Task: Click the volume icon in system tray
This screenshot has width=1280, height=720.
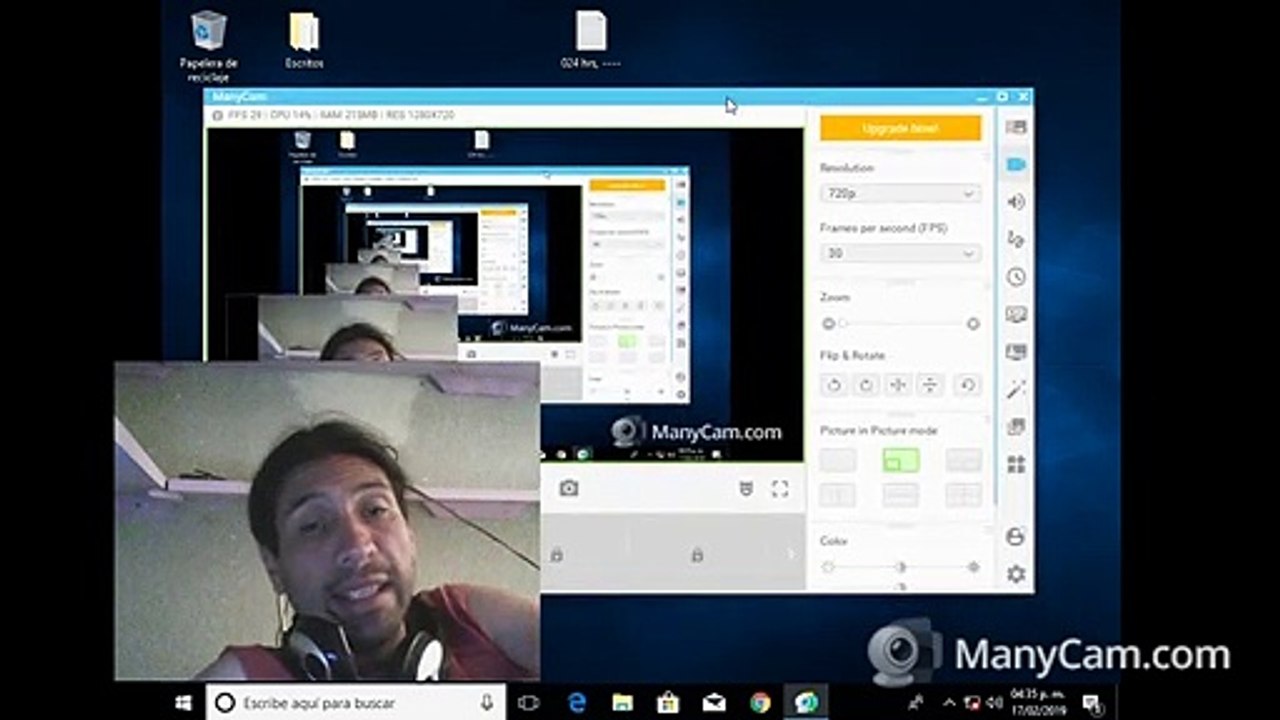Action: 994,703
